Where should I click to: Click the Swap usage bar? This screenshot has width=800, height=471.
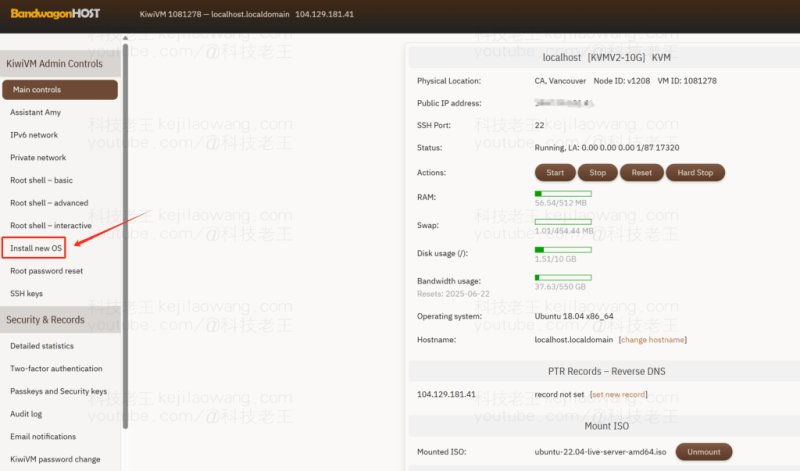[563, 222]
